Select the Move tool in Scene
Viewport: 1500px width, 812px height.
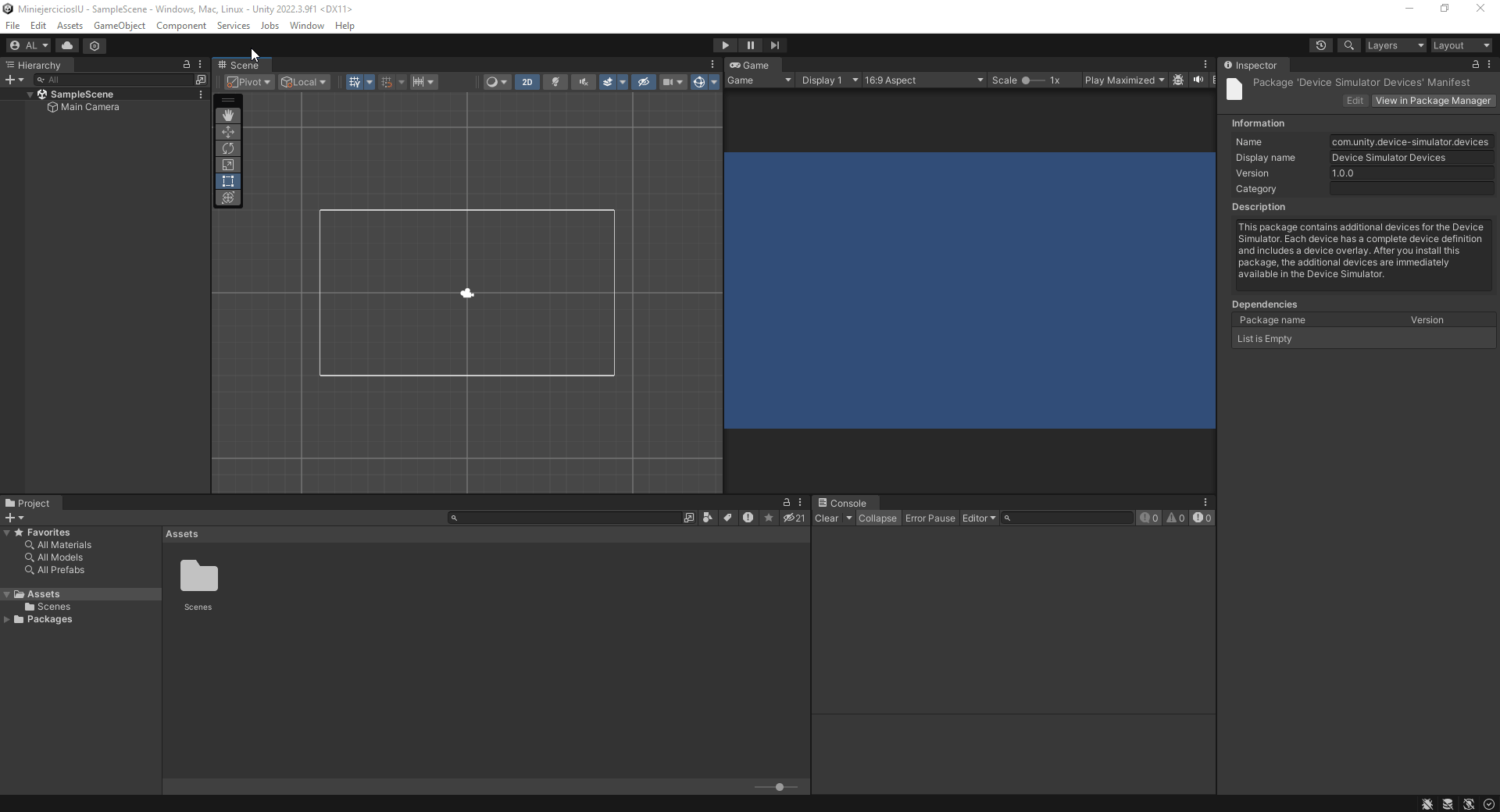228,132
